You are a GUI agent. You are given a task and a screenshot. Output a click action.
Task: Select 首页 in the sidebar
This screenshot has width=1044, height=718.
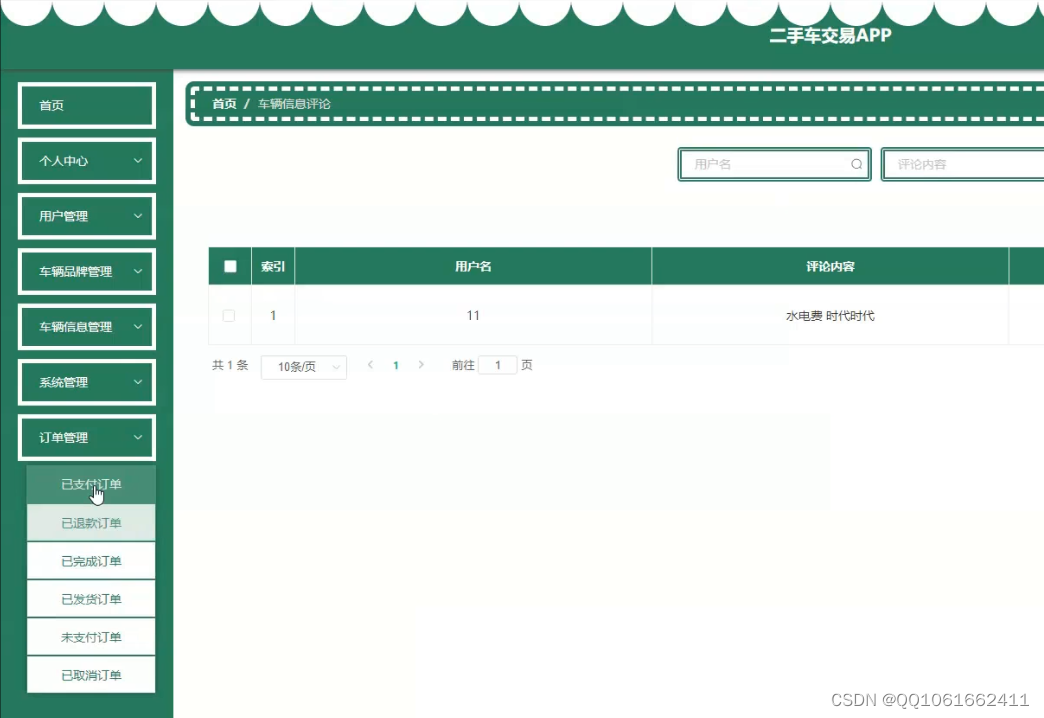[x=86, y=104]
